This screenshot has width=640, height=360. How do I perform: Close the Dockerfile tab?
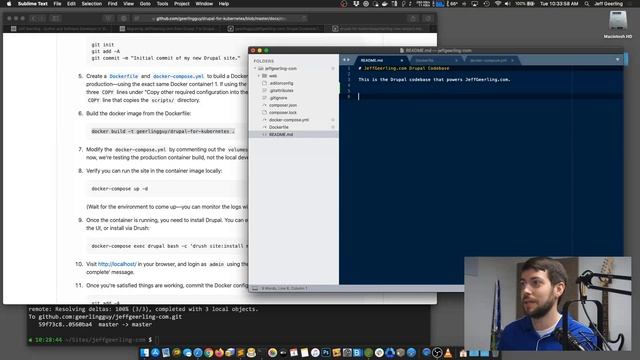pos(456,60)
